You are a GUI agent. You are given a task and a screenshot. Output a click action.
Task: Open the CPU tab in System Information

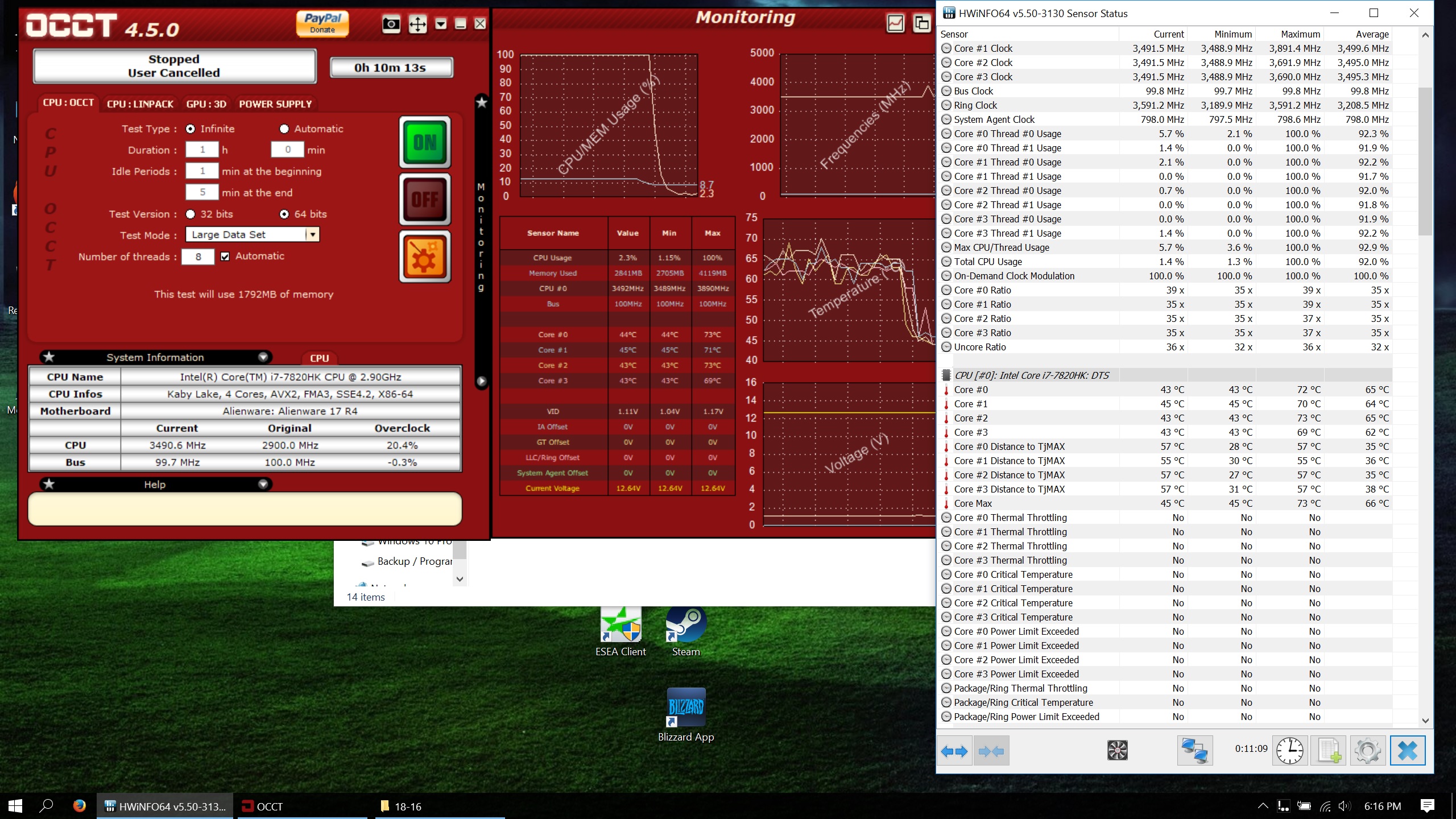click(x=319, y=358)
